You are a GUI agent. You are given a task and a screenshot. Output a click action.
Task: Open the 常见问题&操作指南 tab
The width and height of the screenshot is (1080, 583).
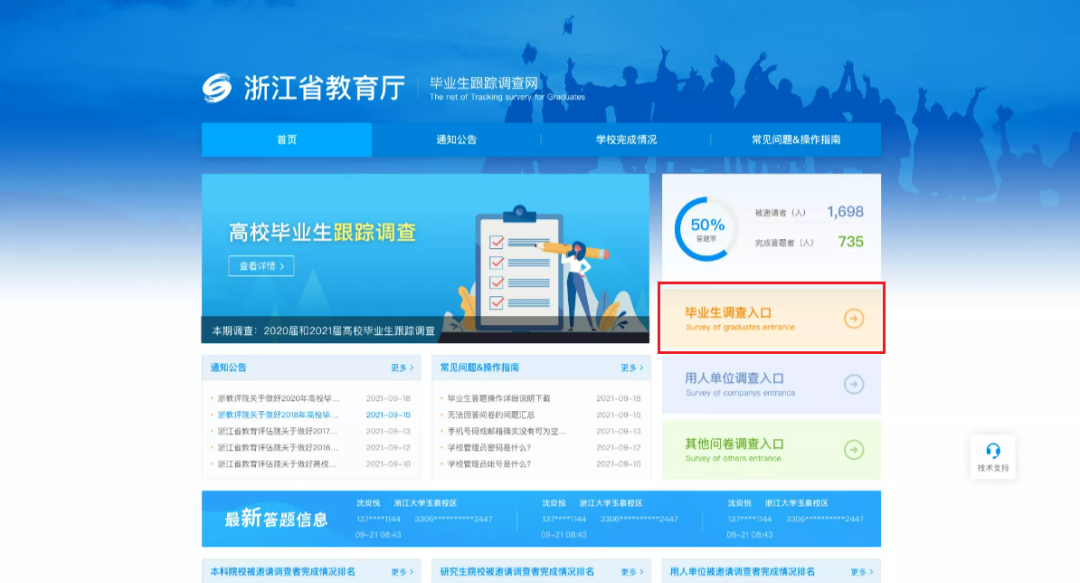797,139
